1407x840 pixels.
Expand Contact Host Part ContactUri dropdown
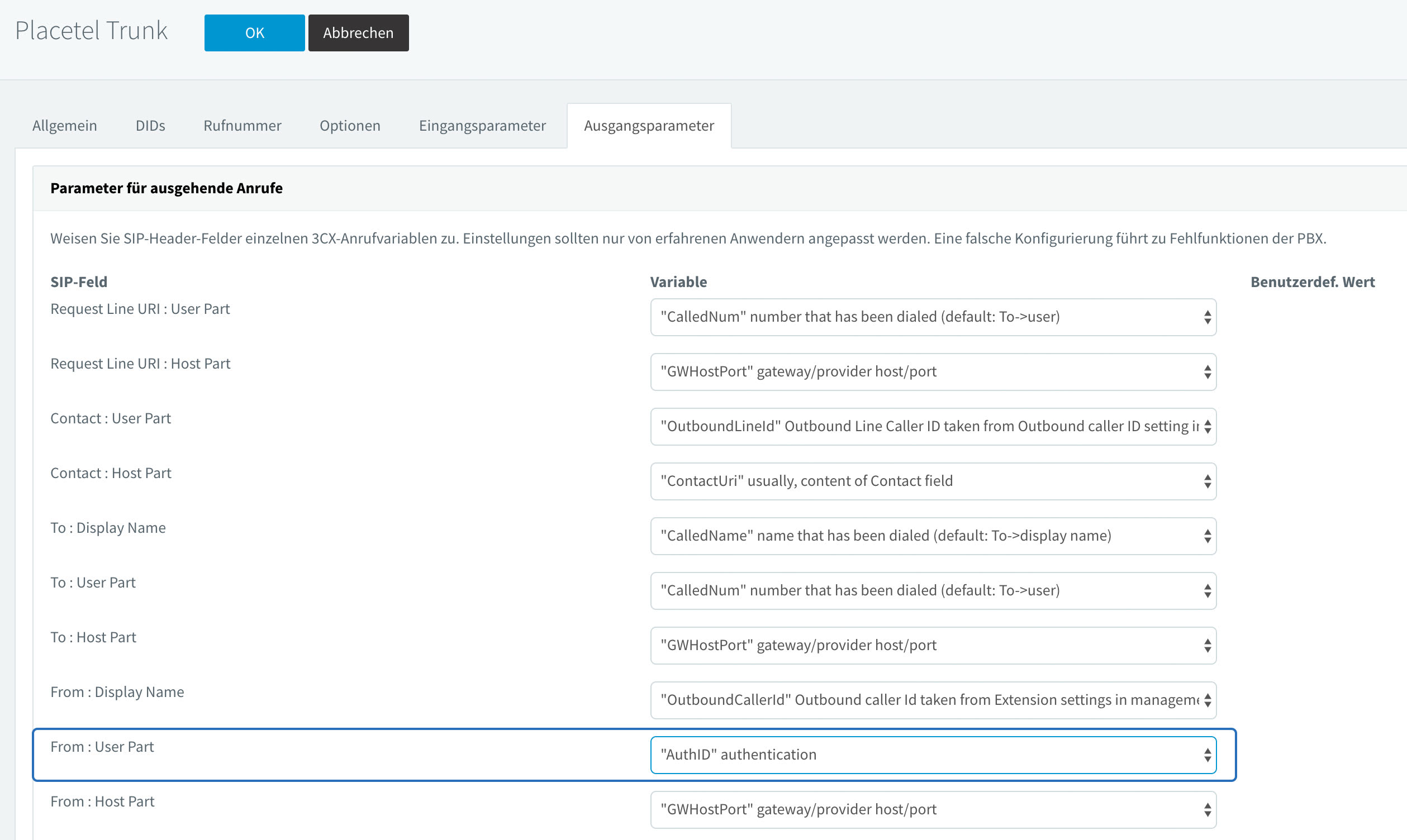[x=933, y=481]
